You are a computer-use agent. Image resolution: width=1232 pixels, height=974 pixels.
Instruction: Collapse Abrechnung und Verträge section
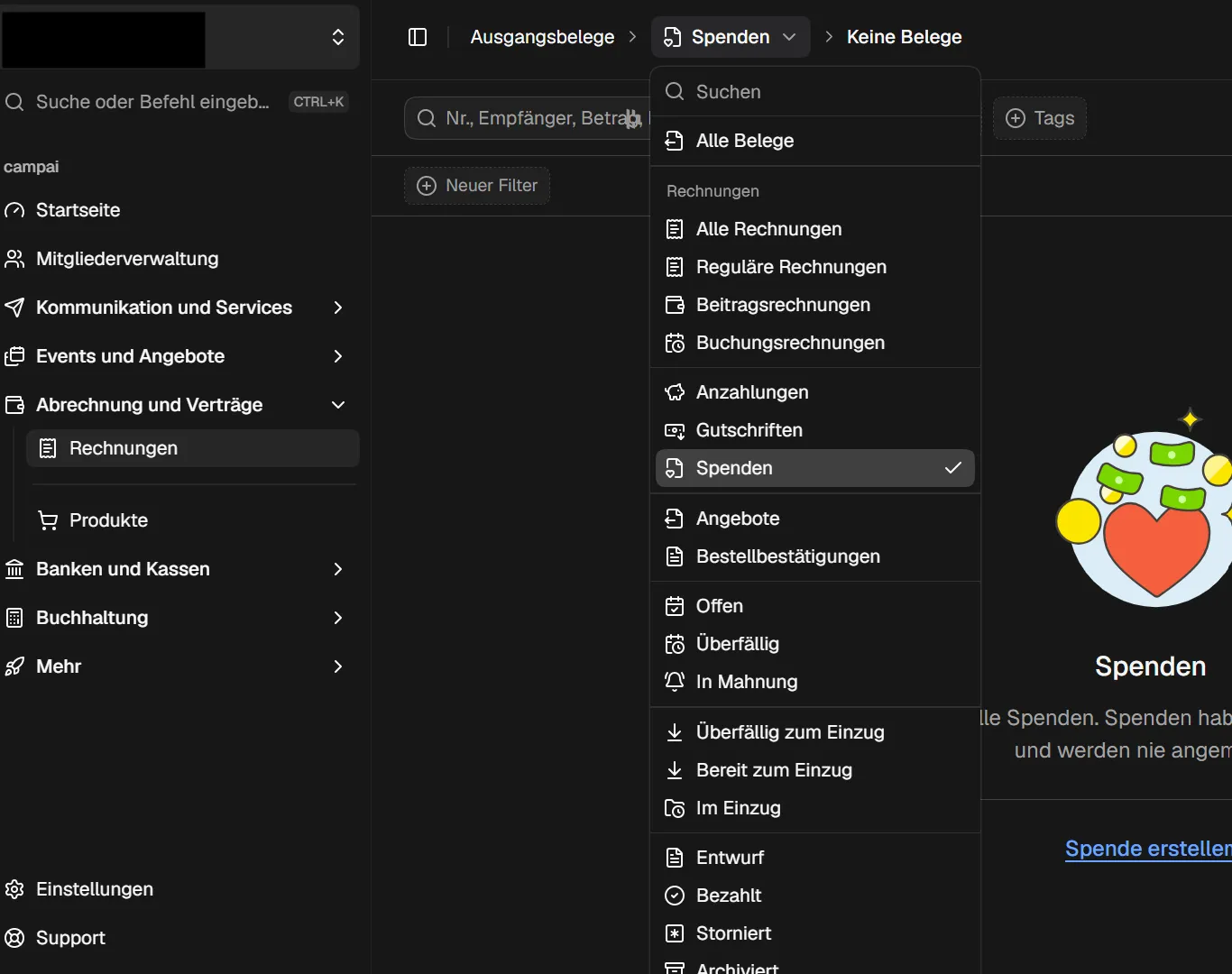(x=337, y=405)
